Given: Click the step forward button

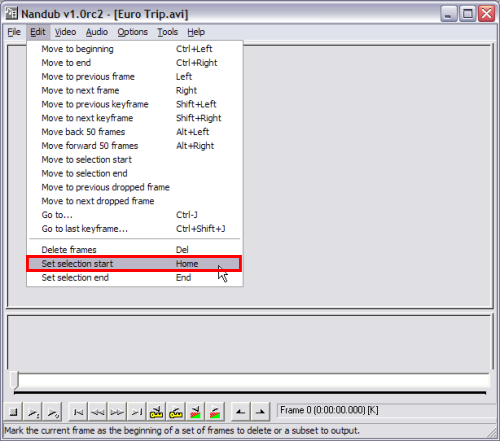Looking at the screenshot, I should [x=117, y=412].
